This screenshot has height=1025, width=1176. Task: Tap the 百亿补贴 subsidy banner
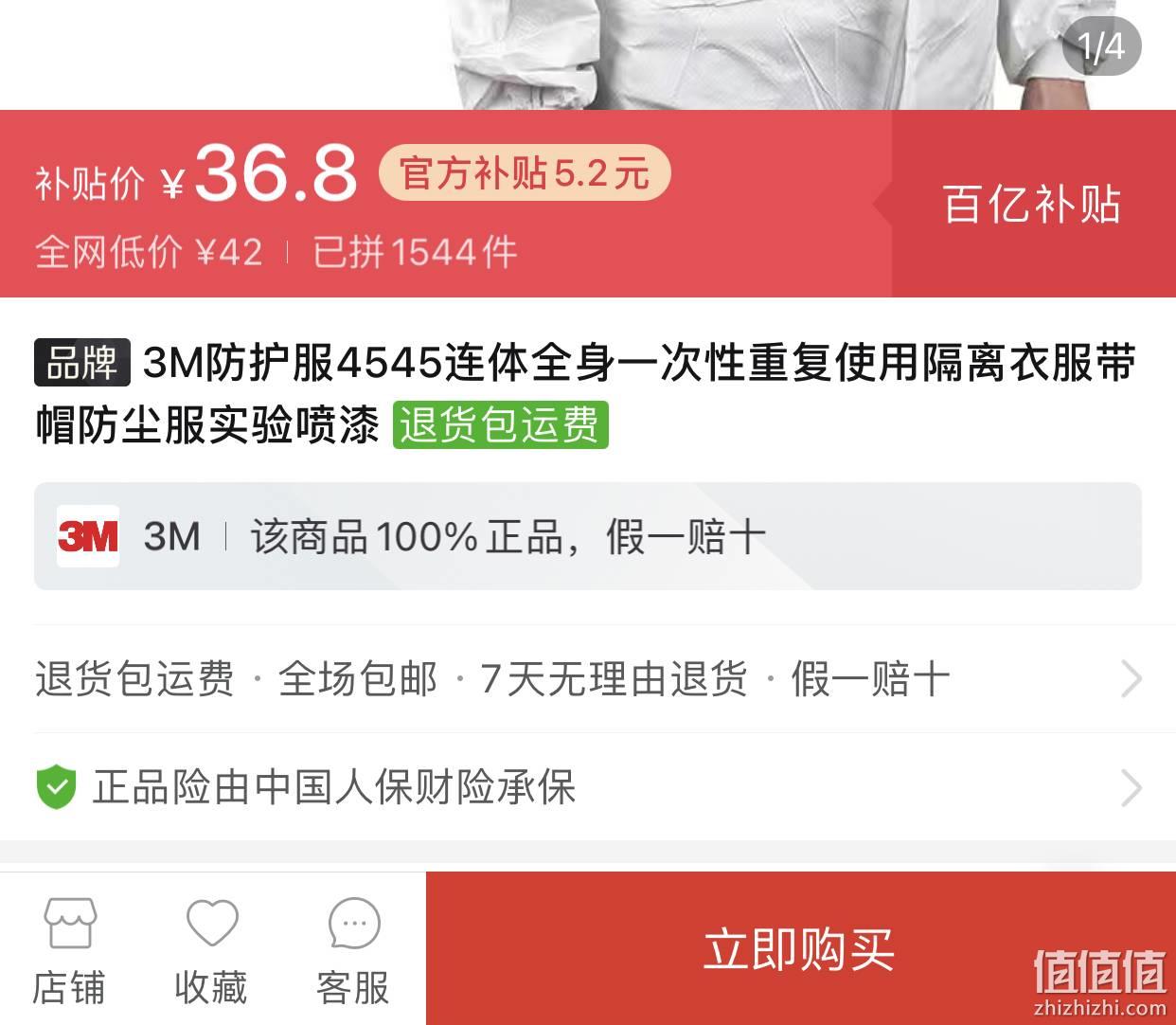click(x=1033, y=204)
